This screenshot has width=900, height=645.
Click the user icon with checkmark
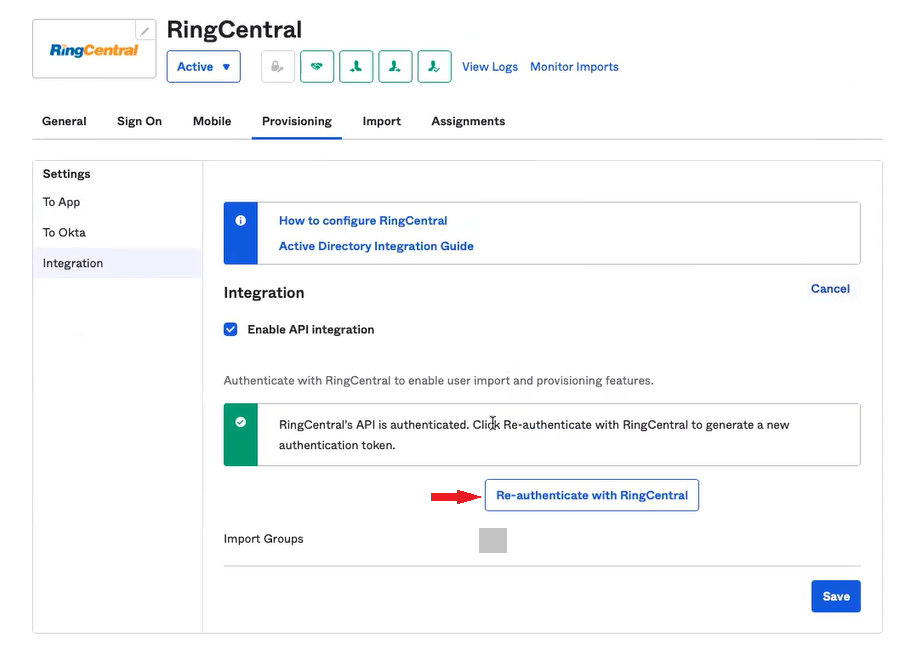[x=435, y=67]
